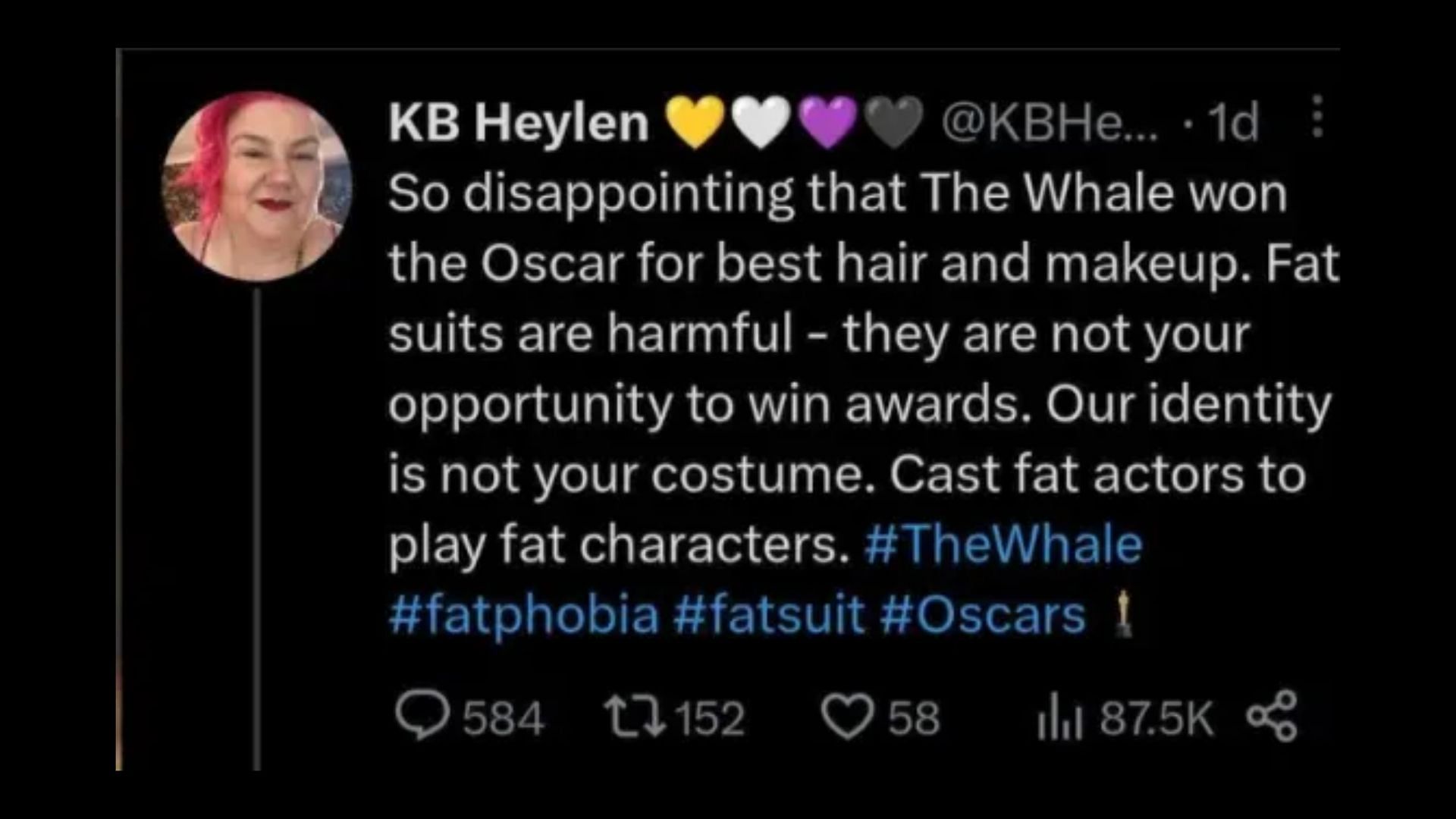This screenshot has width=1456, height=819.
Task: Open the #TheWhale hashtag
Action: [1003, 544]
